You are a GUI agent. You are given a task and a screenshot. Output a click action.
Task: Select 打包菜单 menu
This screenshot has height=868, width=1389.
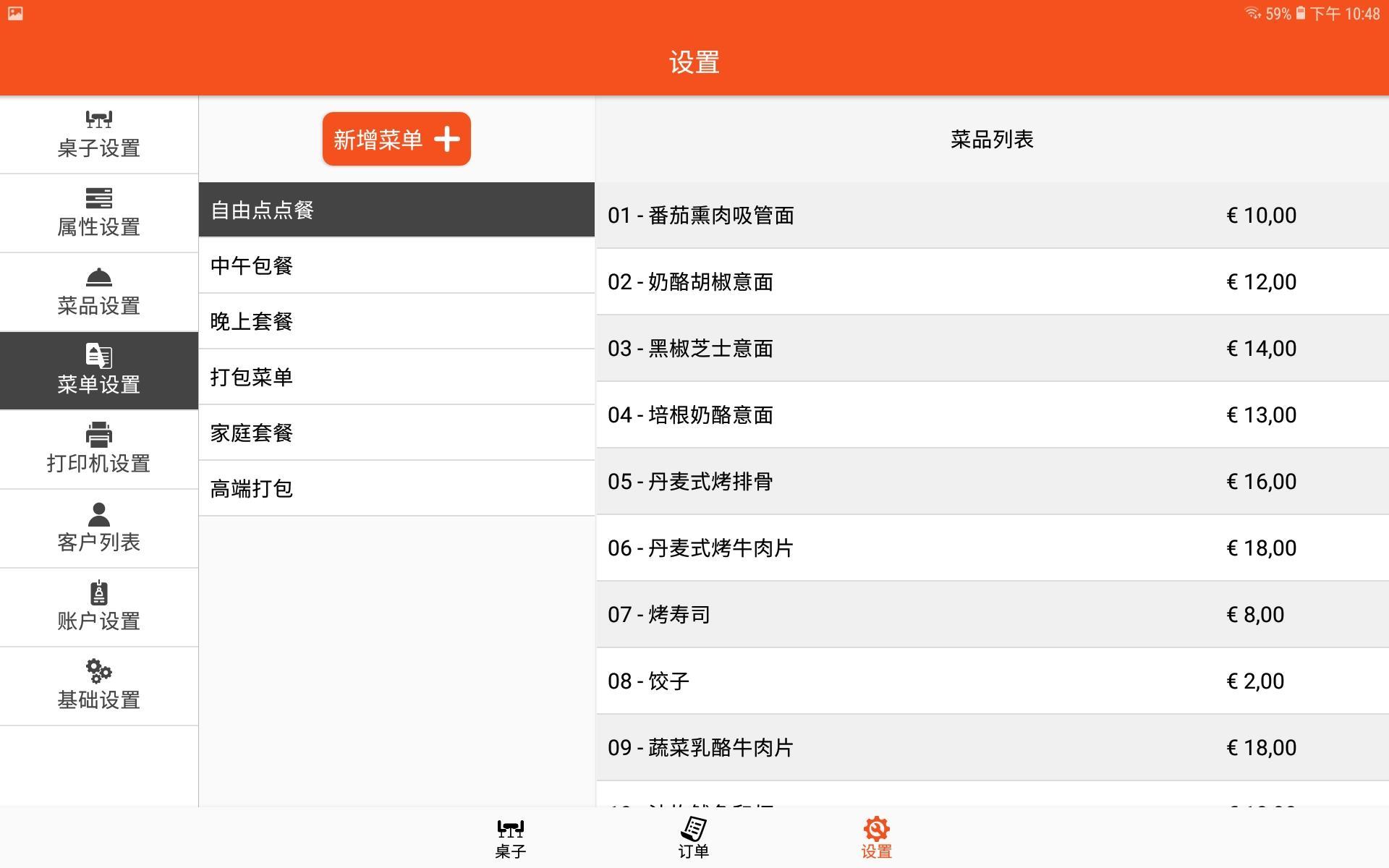(396, 377)
